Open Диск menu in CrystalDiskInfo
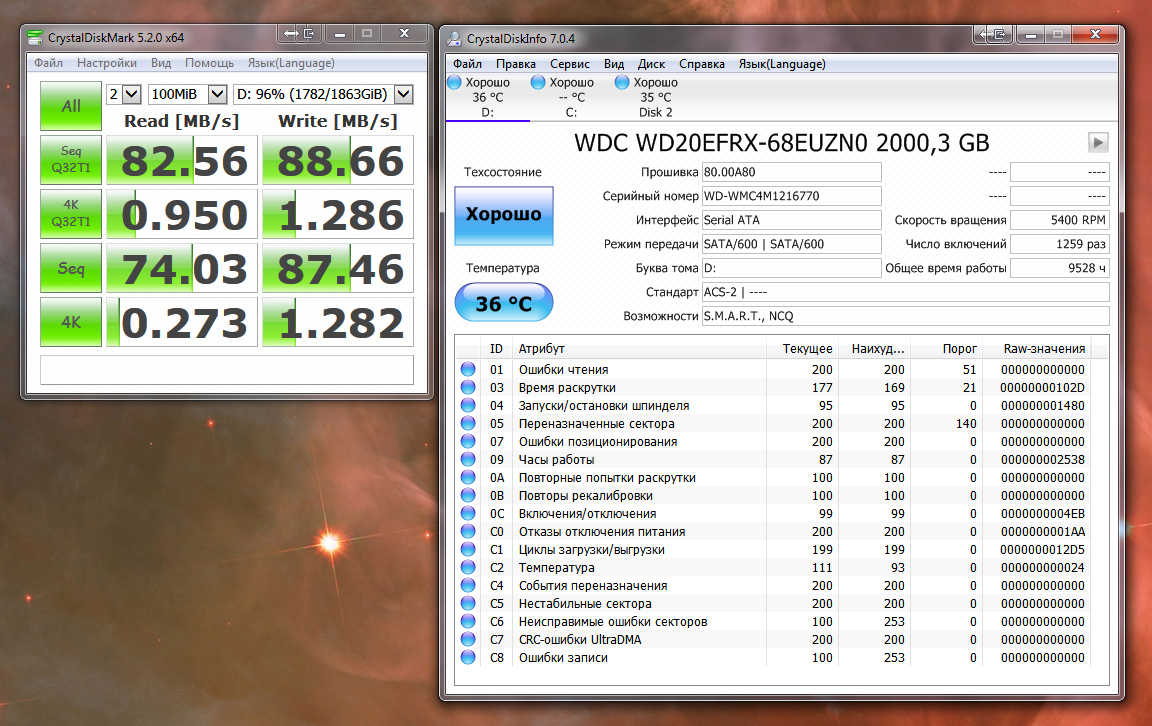 pos(651,64)
